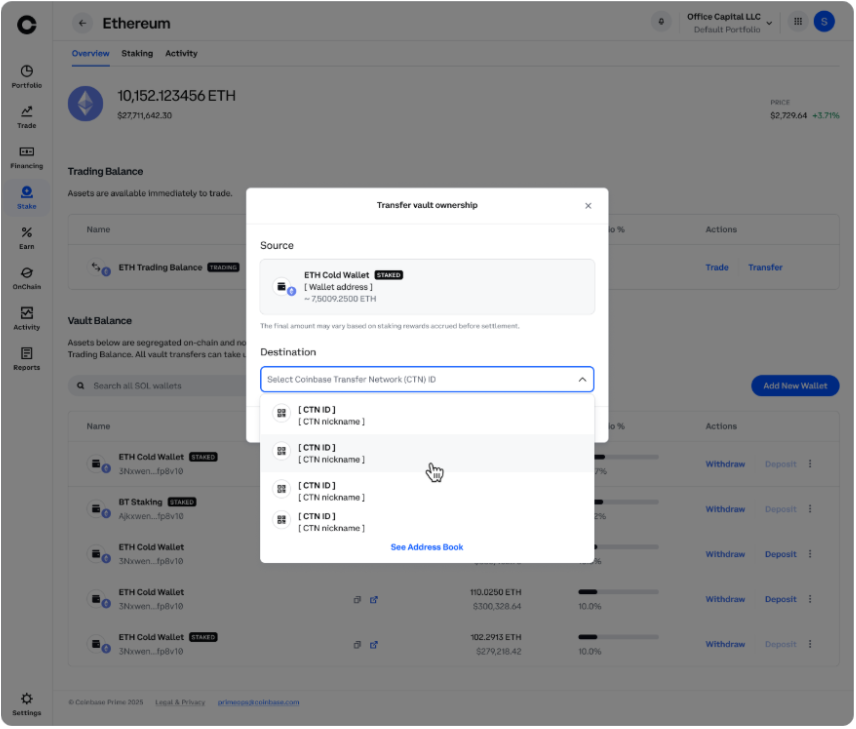
Task: Select the first CTN ID option
Action: pyautogui.click(x=427, y=416)
